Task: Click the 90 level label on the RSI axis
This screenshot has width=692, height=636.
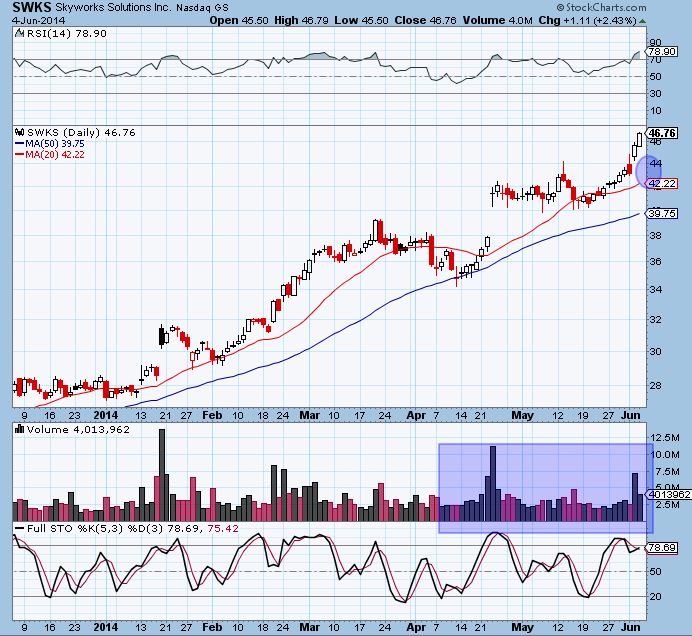Action: point(655,42)
